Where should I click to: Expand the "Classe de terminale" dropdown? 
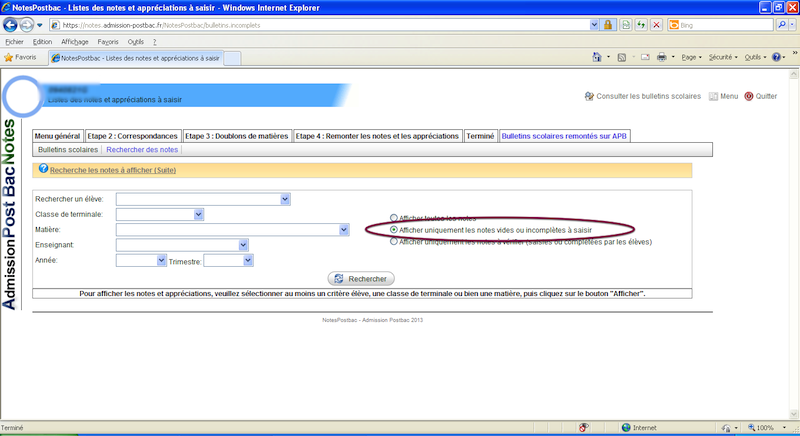[x=199, y=214]
